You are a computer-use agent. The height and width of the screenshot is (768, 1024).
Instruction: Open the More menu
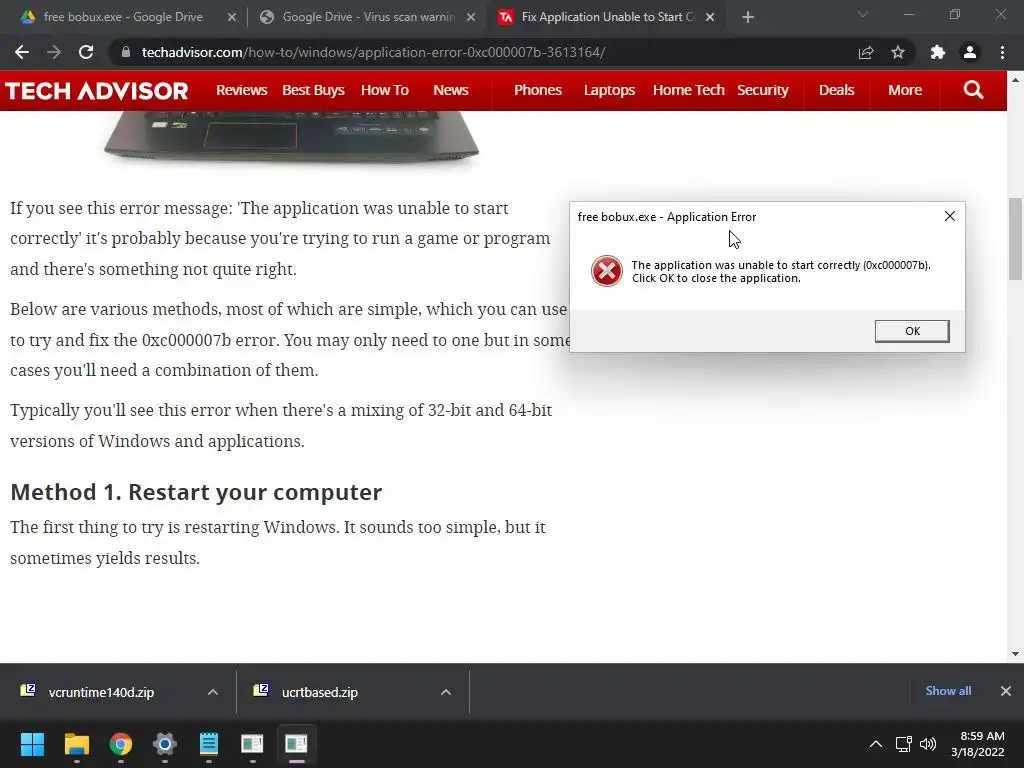(x=905, y=90)
